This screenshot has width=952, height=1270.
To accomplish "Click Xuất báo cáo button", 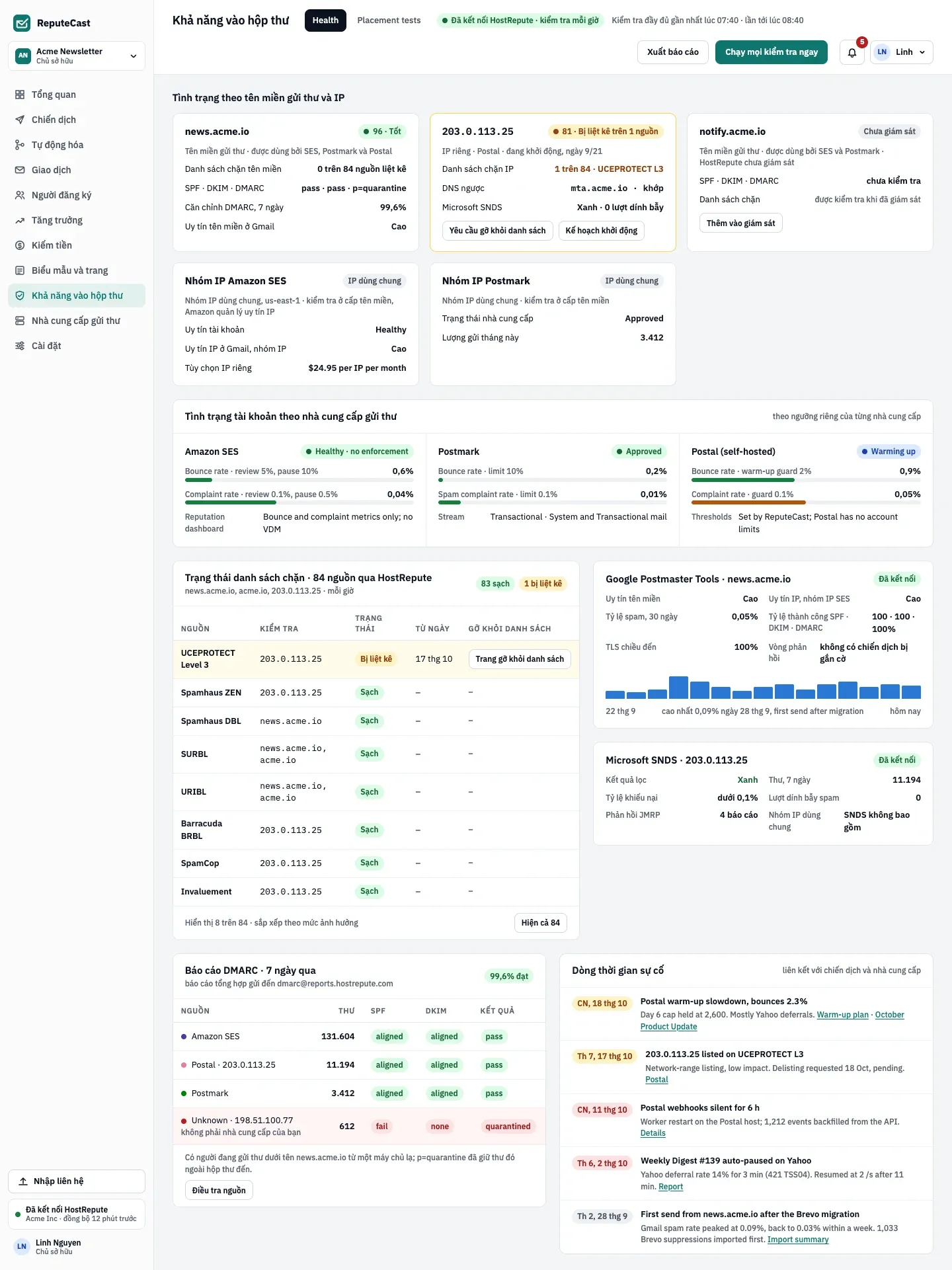I will pos(673,52).
